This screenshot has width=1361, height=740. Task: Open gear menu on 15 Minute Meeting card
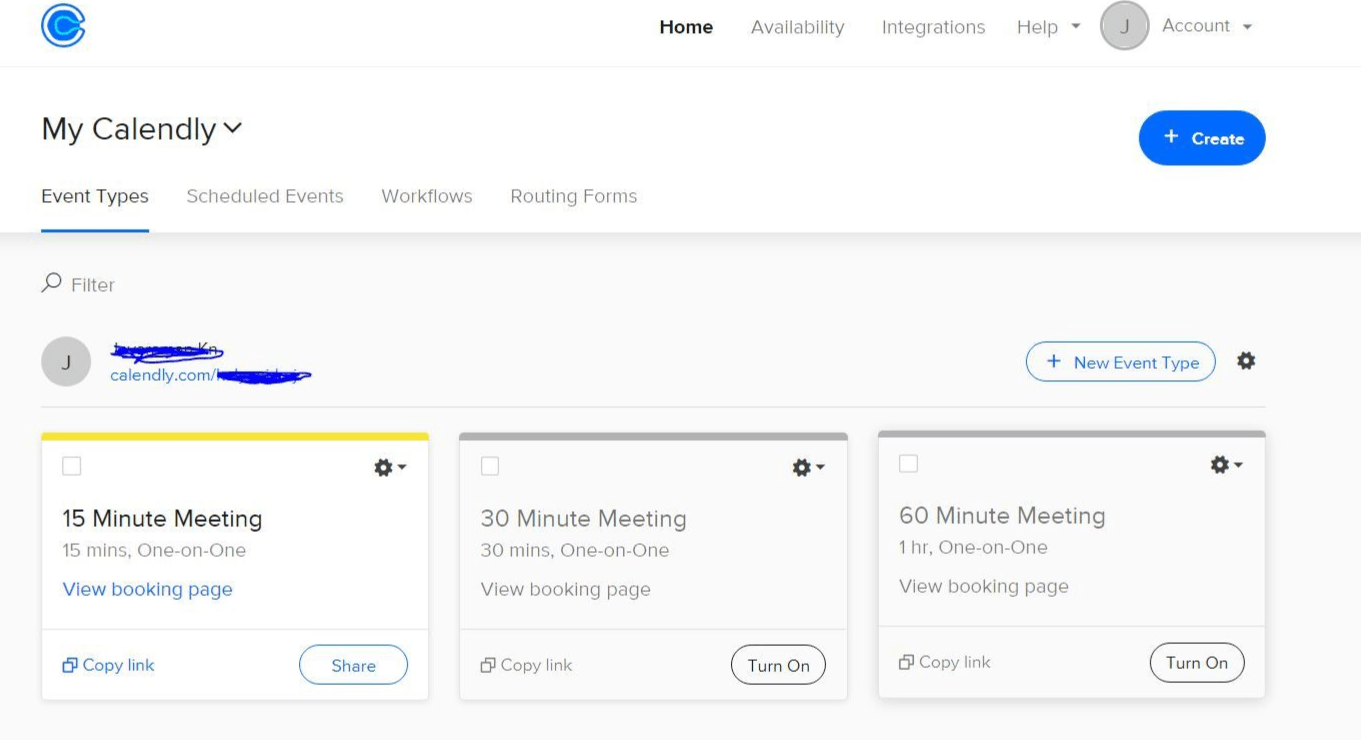pyautogui.click(x=390, y=467)
